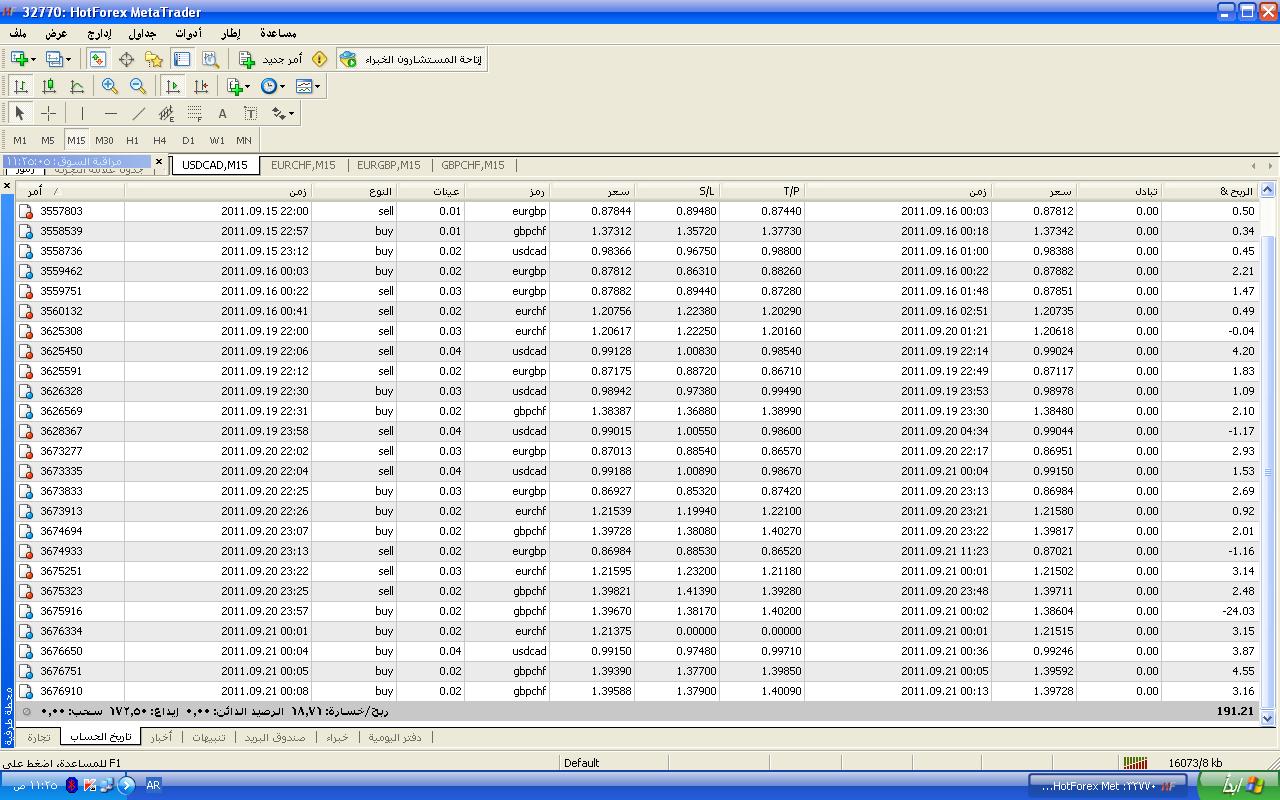Open the أدوات (Tools) menu
The width and height of the screenshot is (1280, 800).
pyautogui.click(x=187, y=33)
